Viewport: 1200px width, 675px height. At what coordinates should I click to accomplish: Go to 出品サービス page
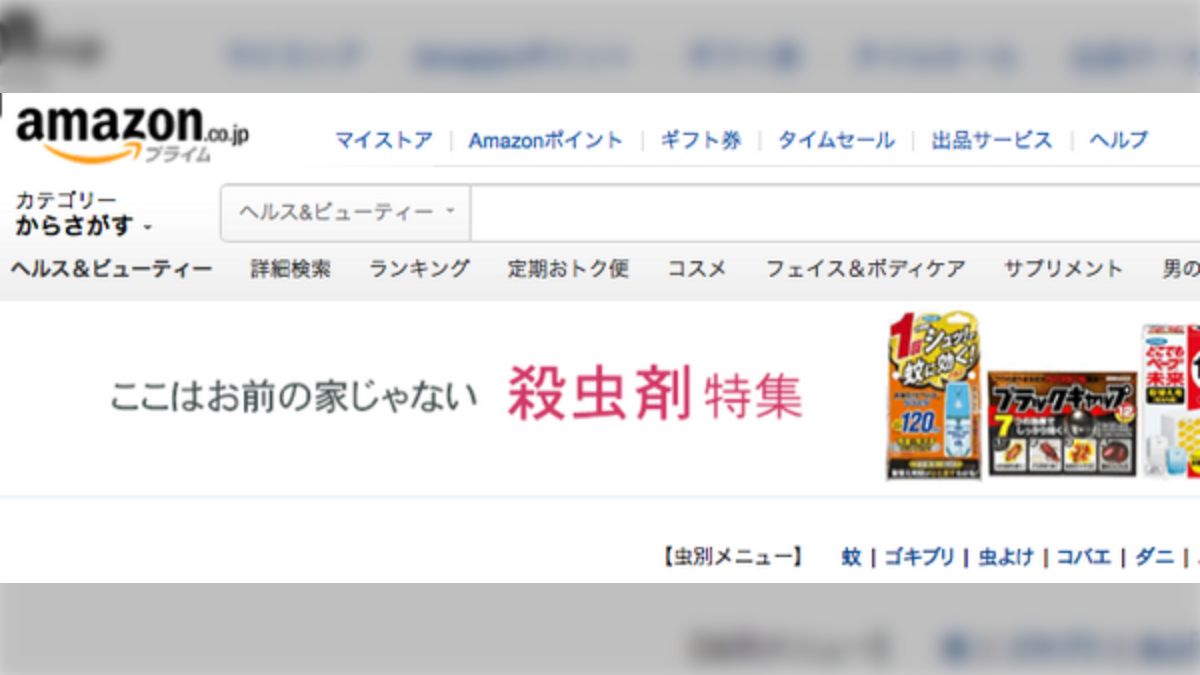point(992,140)
